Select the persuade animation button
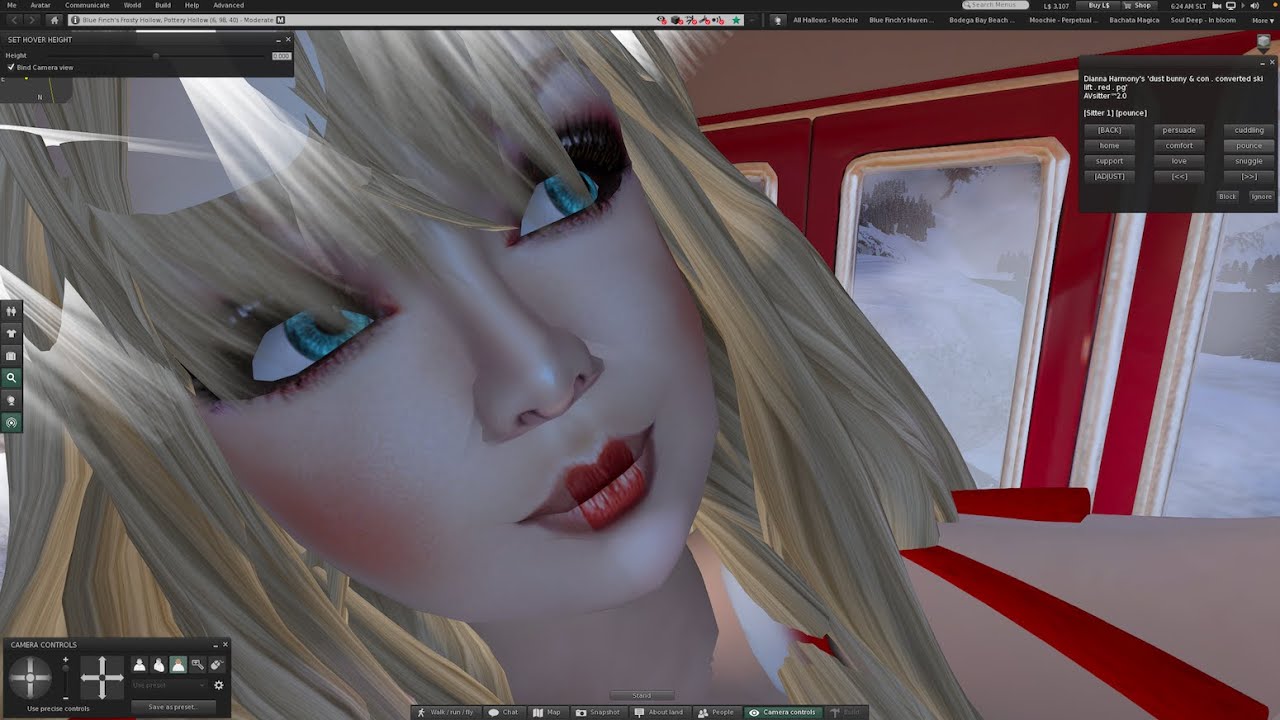The image size is (1280, 720). [x=1179, y=130]
